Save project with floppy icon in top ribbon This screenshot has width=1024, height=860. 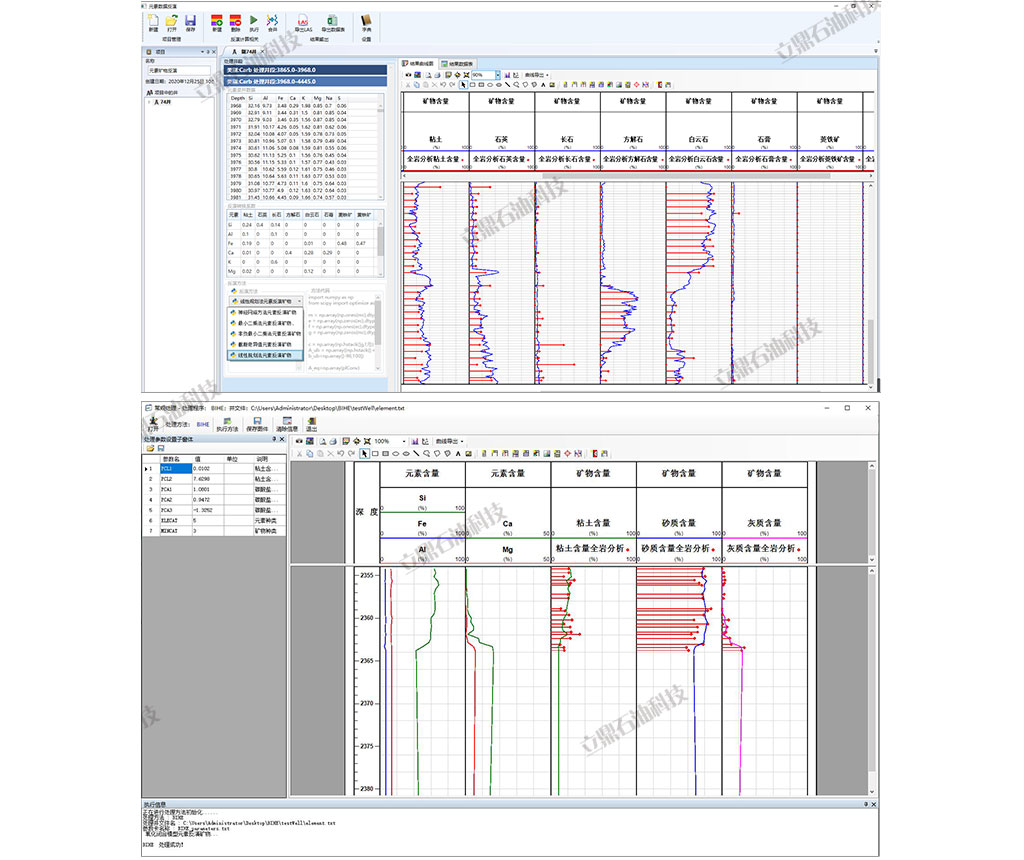190,21
